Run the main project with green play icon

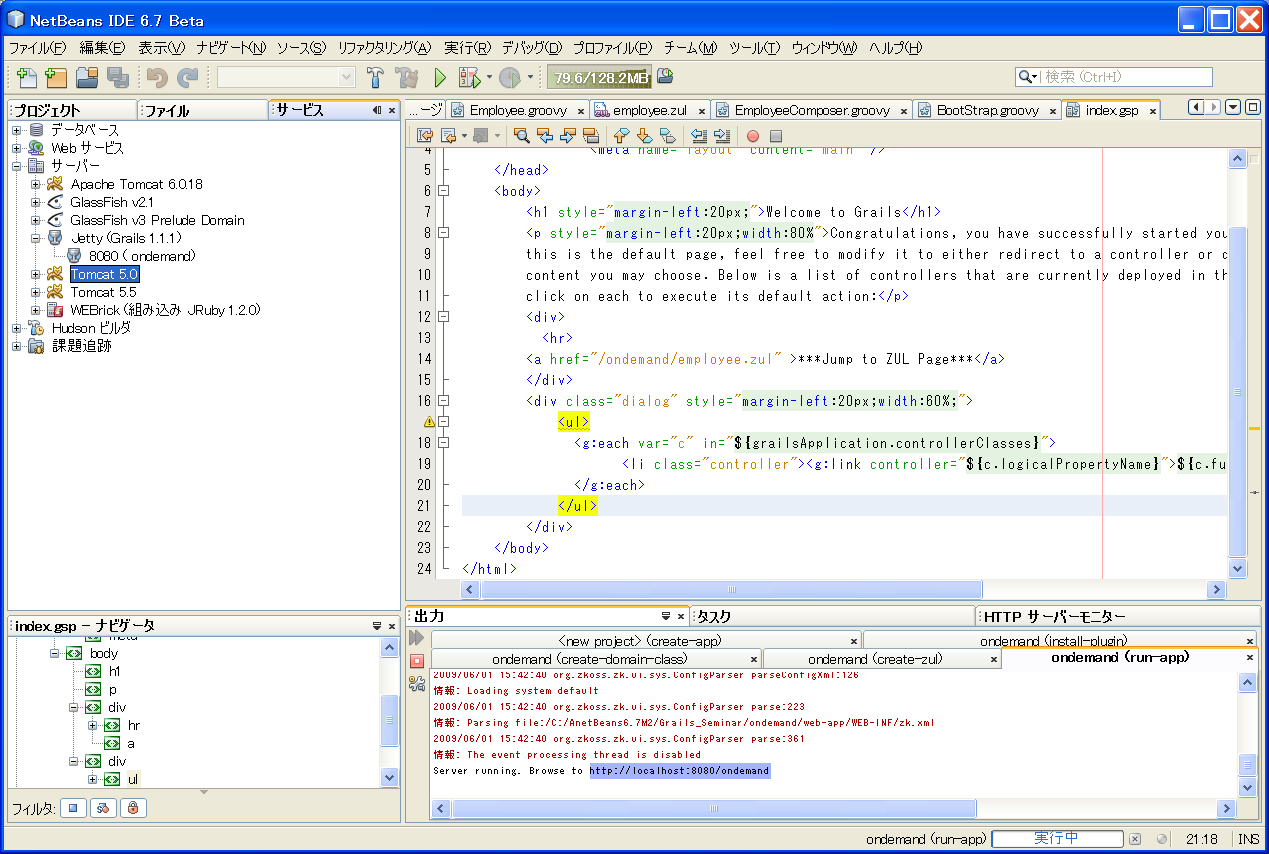click(439, 77)
